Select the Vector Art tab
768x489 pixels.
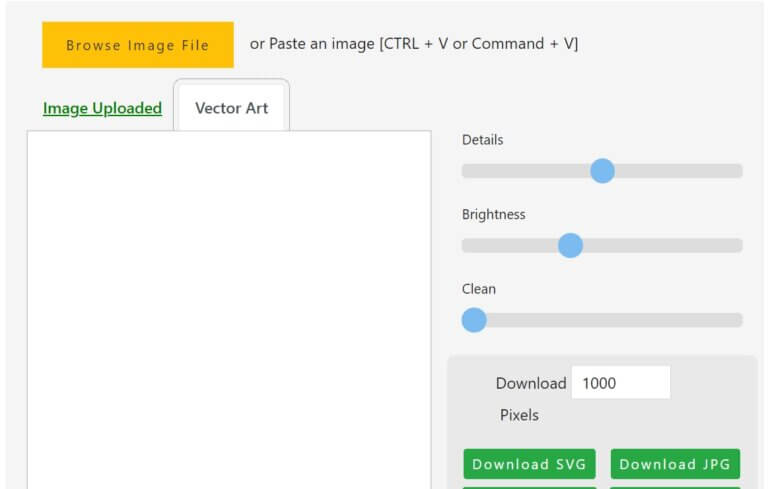coord(231,108)
